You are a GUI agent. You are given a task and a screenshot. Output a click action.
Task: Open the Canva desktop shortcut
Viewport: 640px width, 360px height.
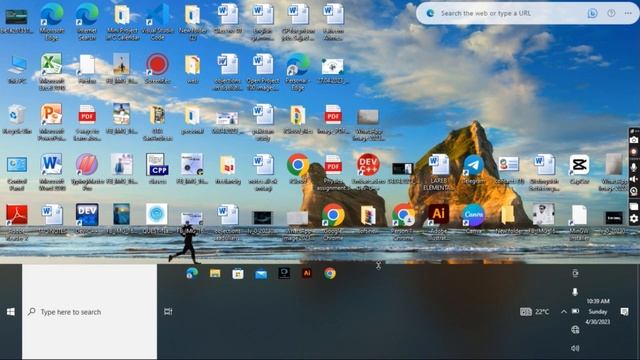[473, 219]
